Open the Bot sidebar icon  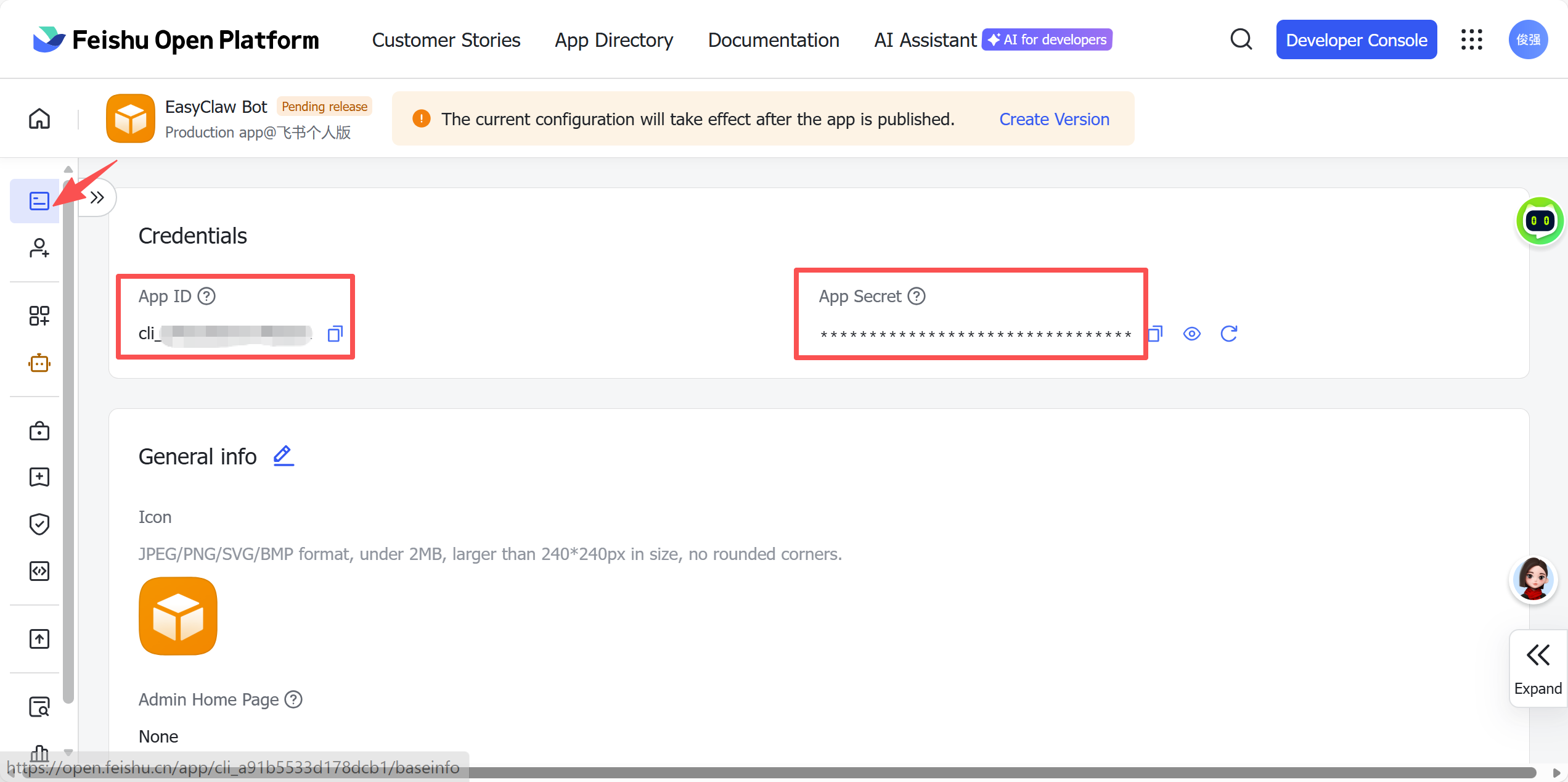39,363
